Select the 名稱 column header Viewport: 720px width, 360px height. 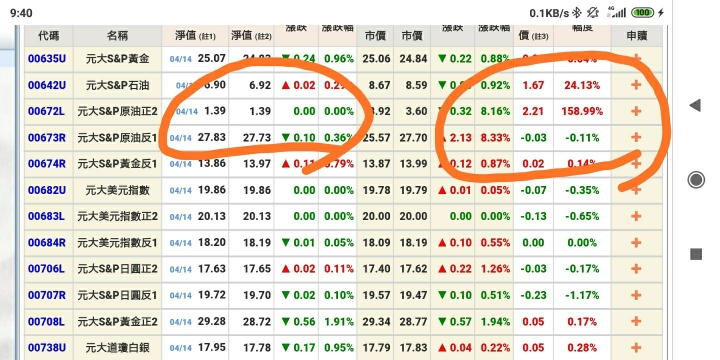[x=118, y=35]
